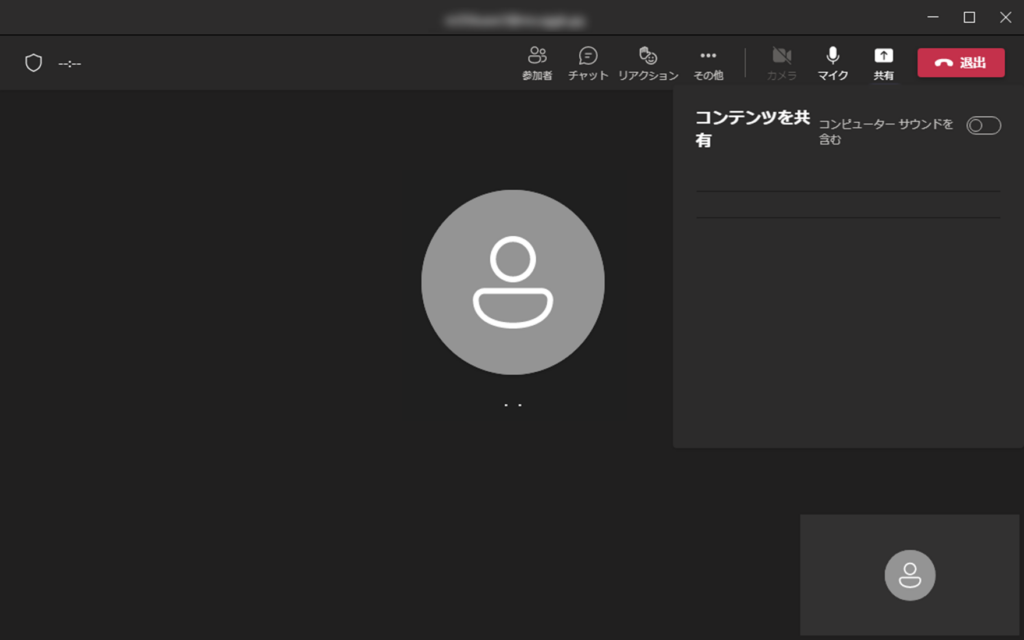
Task: Enable the computer sound toggle switch
Action: (983, 125)
